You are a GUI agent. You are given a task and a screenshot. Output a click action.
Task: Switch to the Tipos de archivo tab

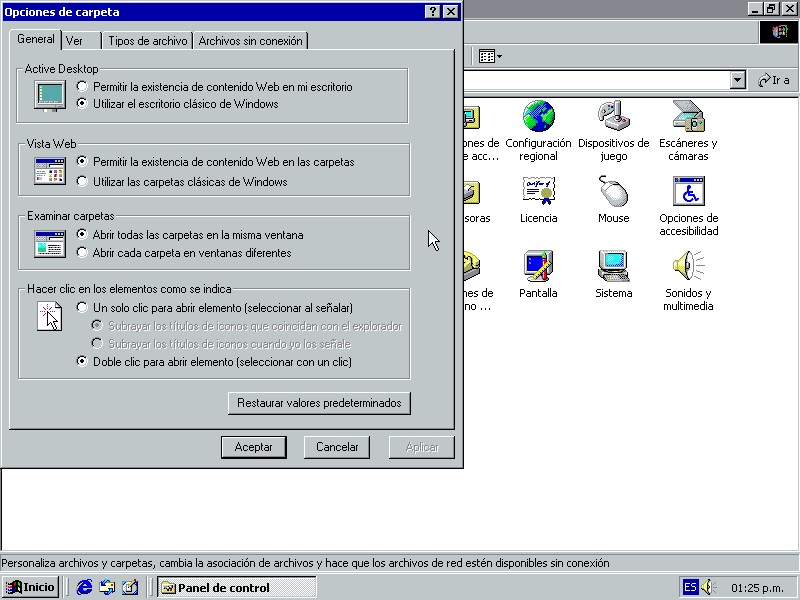click(147, 41)
